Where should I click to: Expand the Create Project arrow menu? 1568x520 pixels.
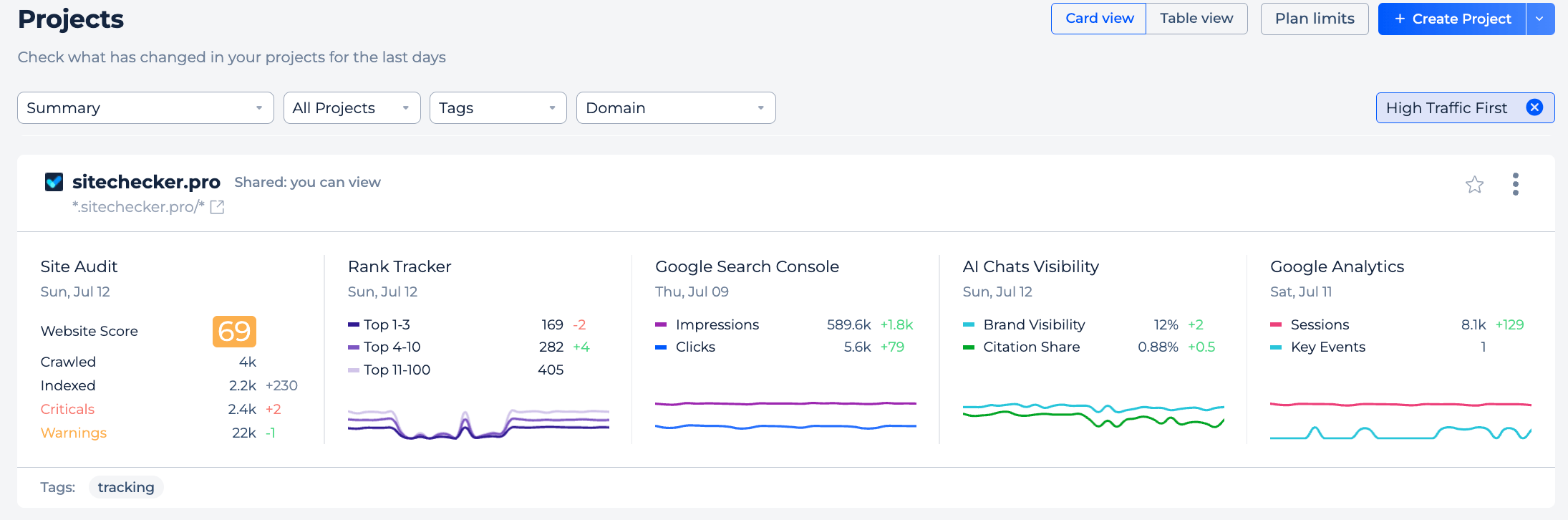[x=1539, y=19]
